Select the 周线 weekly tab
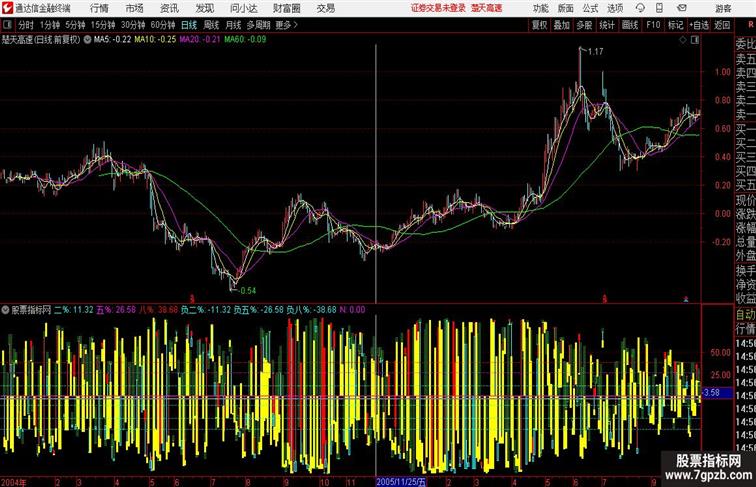The height and width of the screenshot is (487, 756). coord(211,25)
